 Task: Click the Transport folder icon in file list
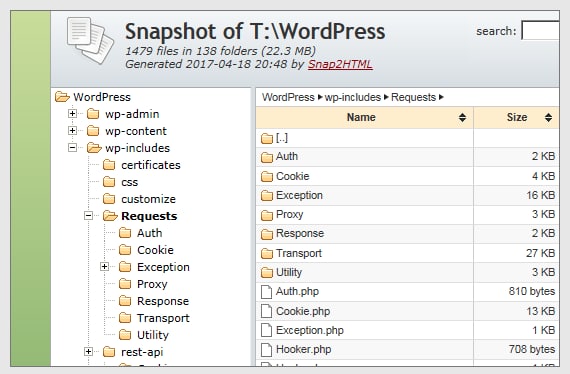[x=267, y=253]
